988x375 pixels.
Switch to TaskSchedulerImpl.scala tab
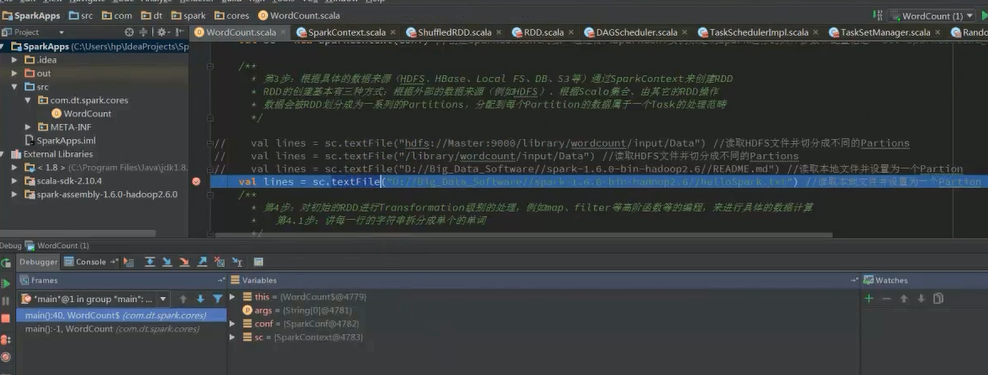[758, 32]
